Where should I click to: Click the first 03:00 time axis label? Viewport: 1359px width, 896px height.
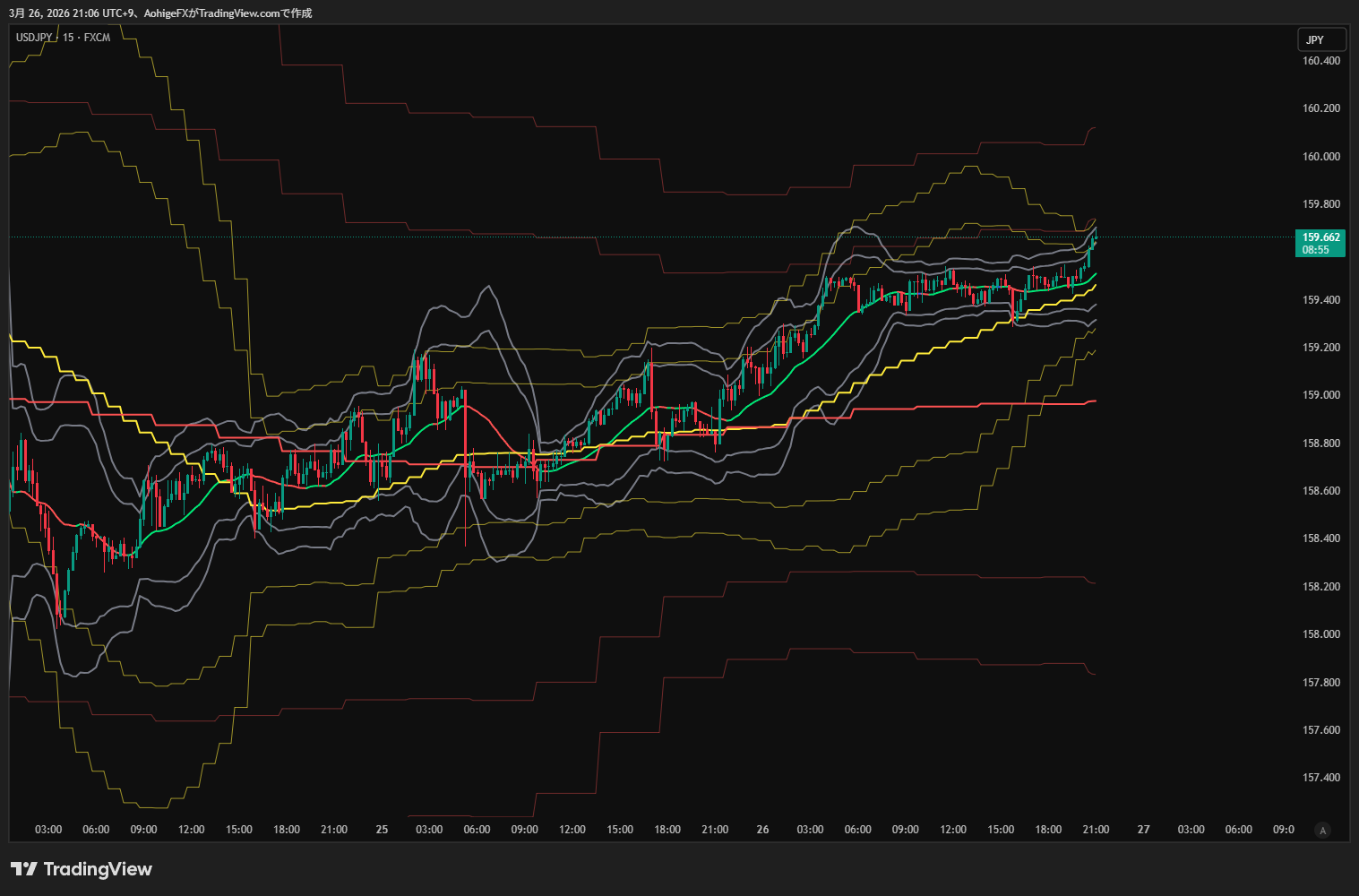click(48, 830)
